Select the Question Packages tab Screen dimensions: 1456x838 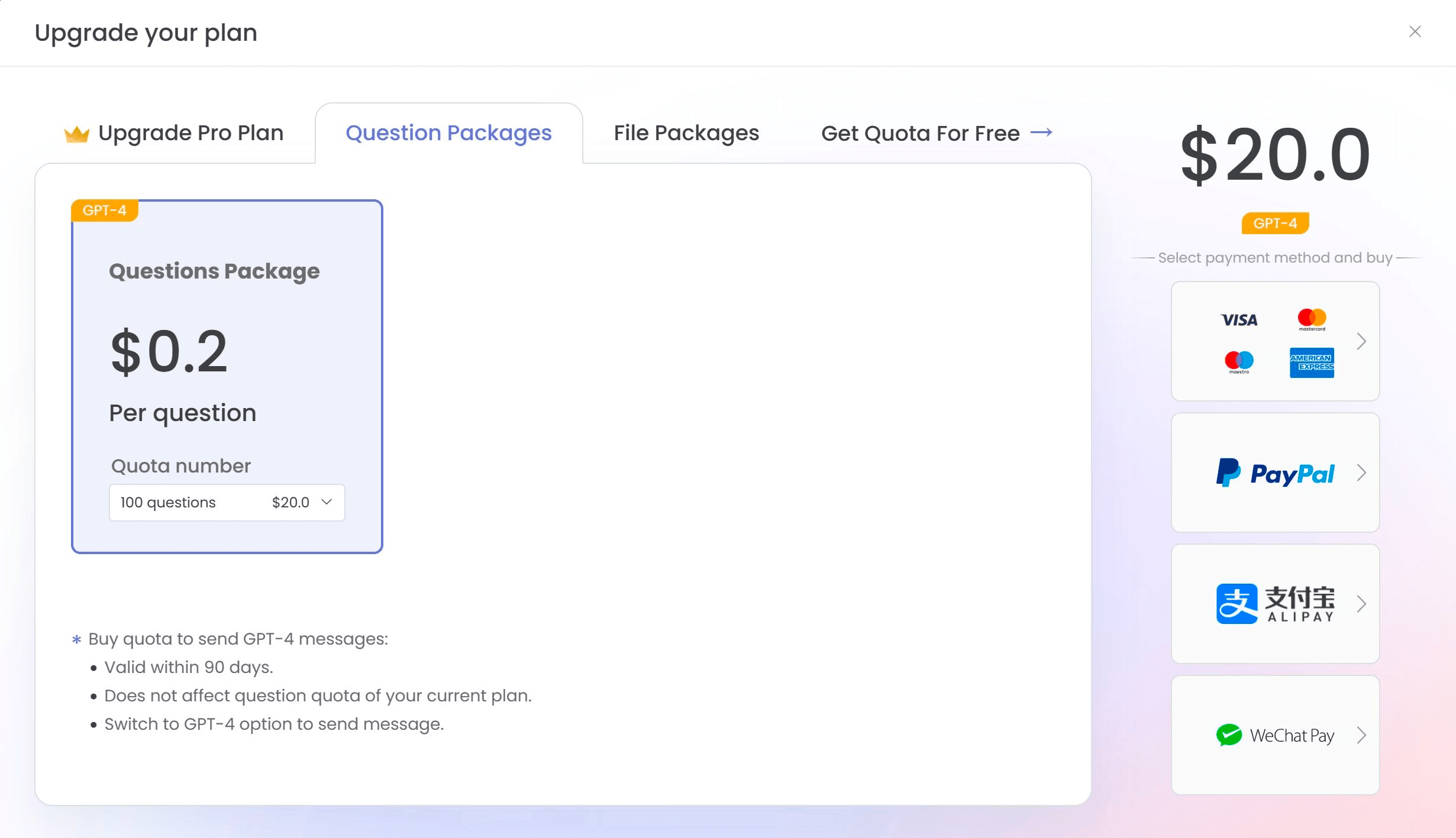click(448, 133)
